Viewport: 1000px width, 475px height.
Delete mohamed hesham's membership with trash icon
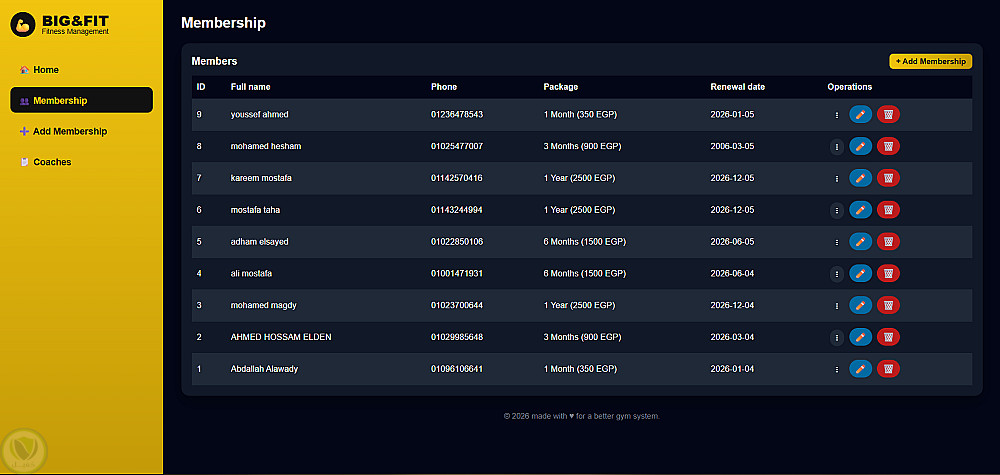[887, 147]
